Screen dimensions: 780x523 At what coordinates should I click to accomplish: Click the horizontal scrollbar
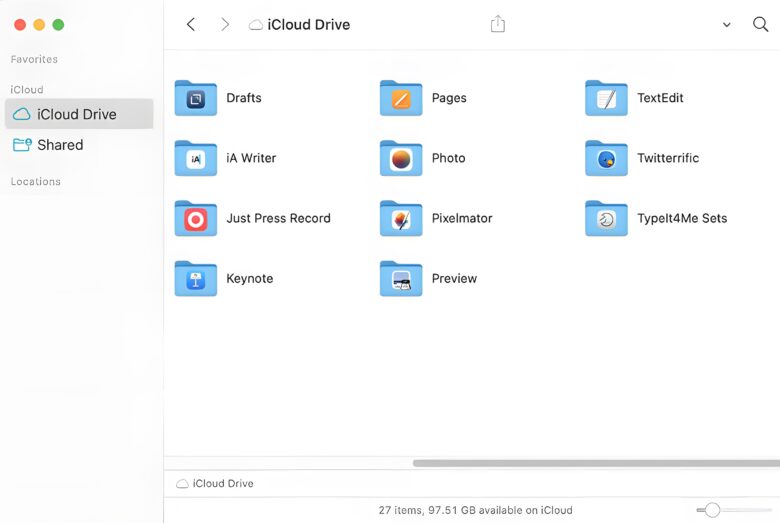(595, 463)
